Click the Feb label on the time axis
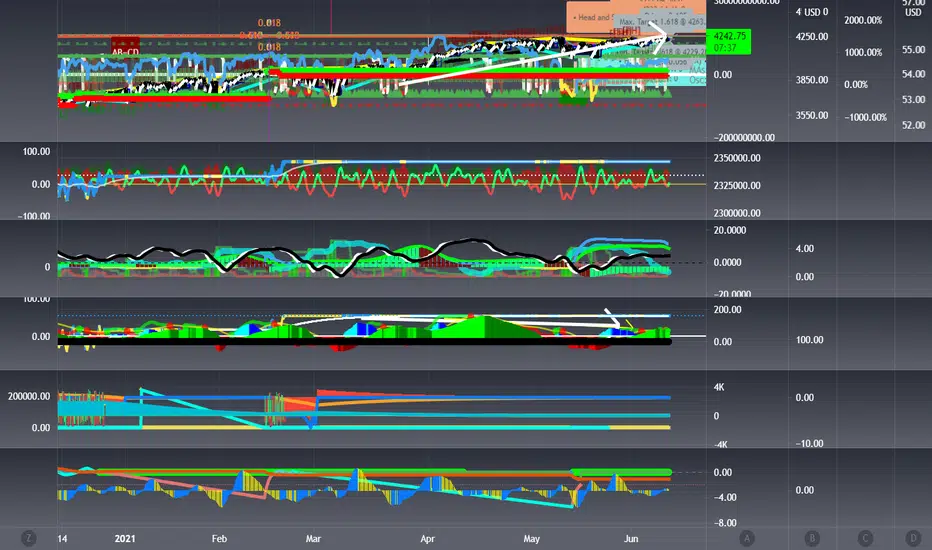Screen dimensions: 932x550 [219, 539]
